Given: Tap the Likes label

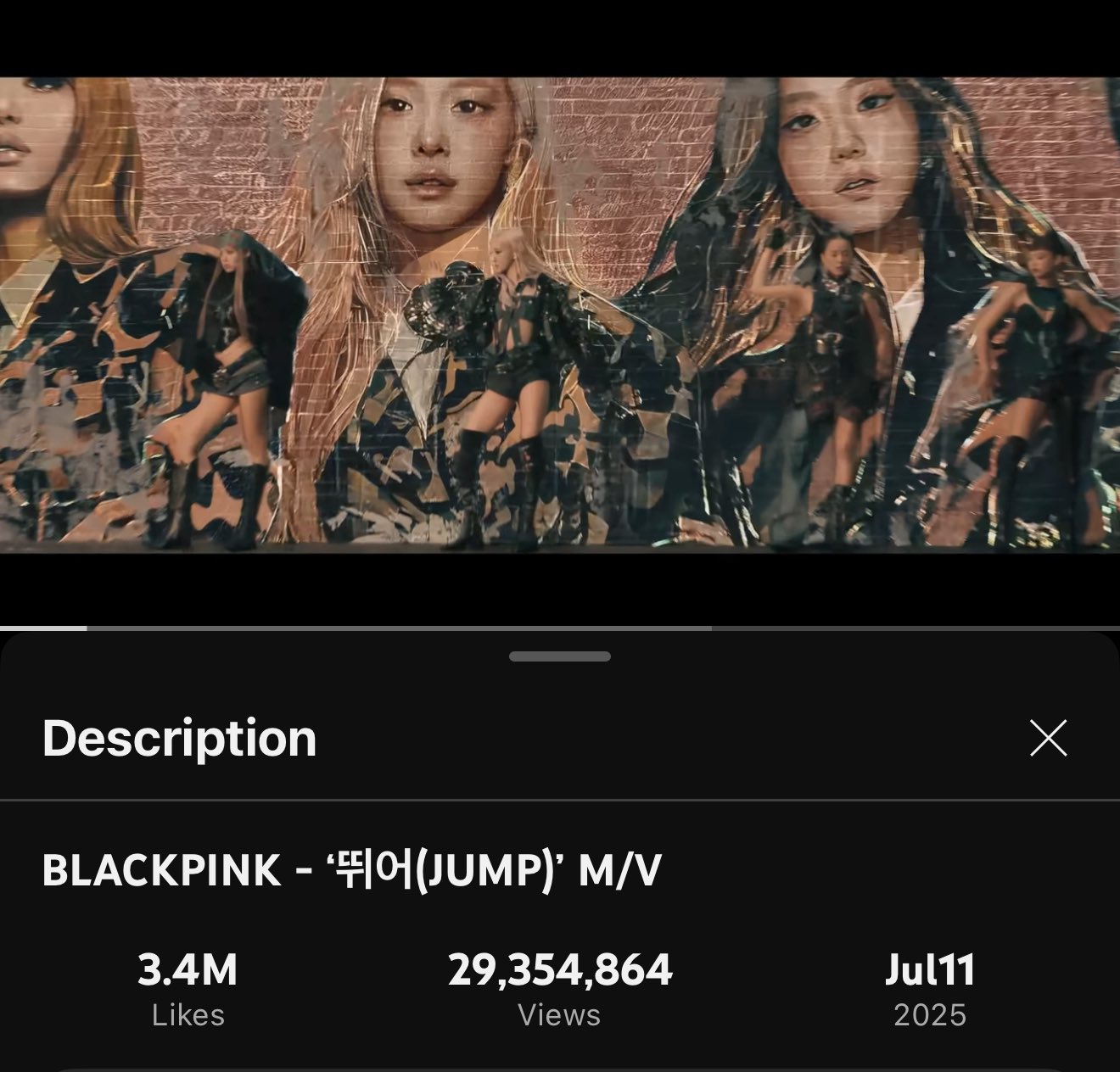Looking at the screenshot, I should 188,1015.
